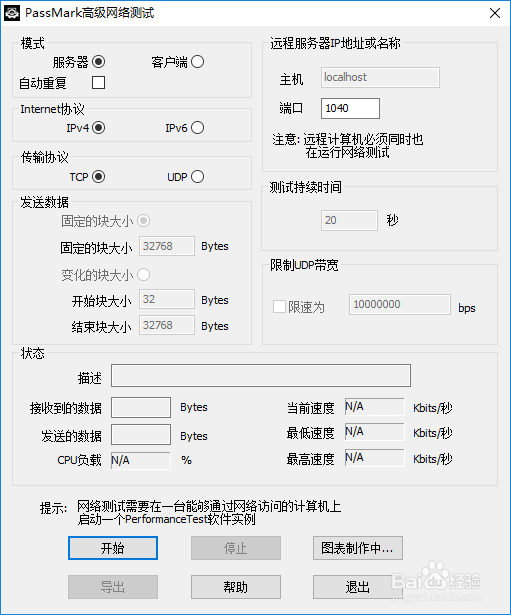Click the CPU负载 N/A field
The image size is (511, 615).
141,460
